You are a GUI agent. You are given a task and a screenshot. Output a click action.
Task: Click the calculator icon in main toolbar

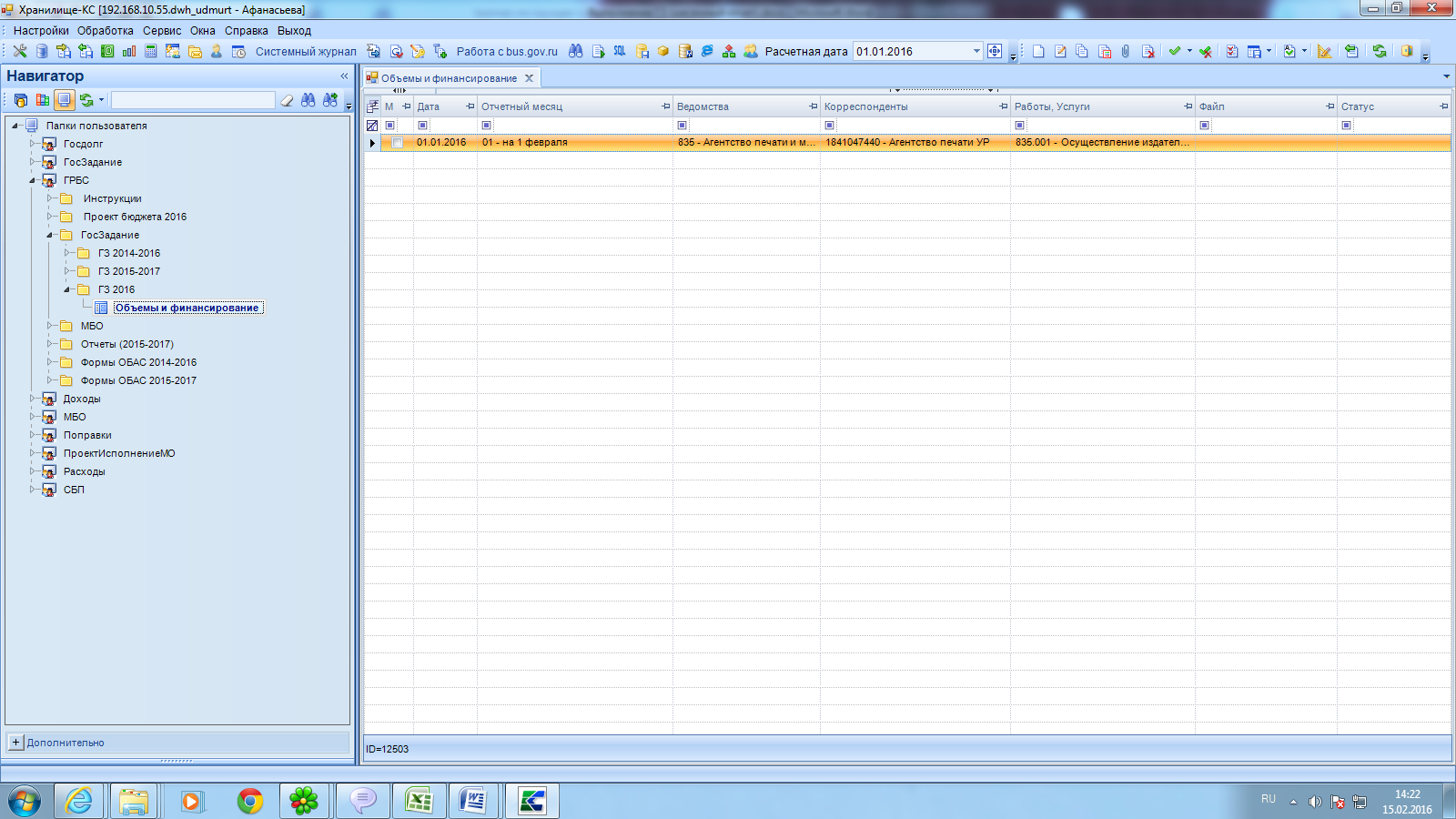pos(151,52)
